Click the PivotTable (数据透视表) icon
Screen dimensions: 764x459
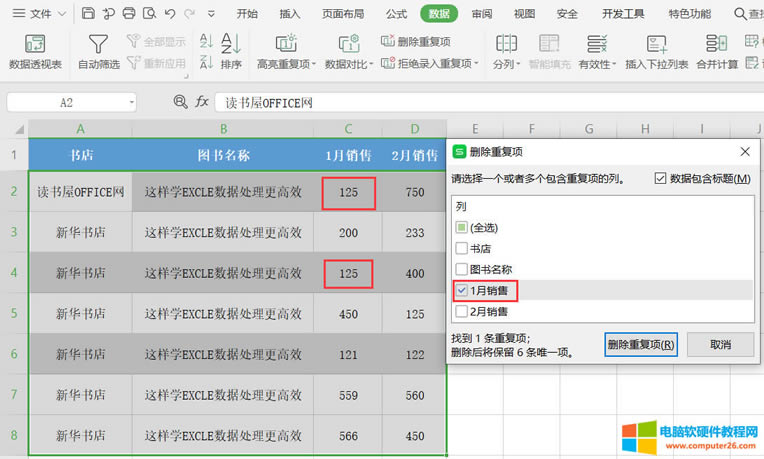pyautogui.click(x=35, y=44)
